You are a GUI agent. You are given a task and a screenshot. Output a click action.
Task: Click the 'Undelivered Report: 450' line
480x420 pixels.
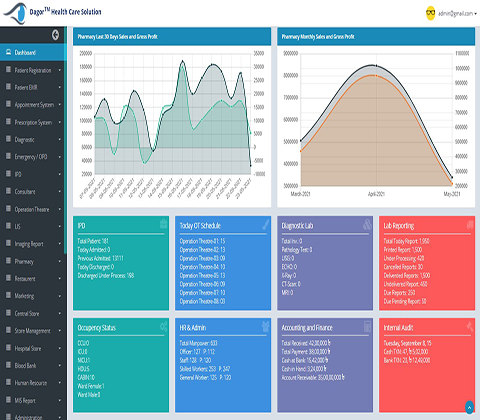click(405, 284)
